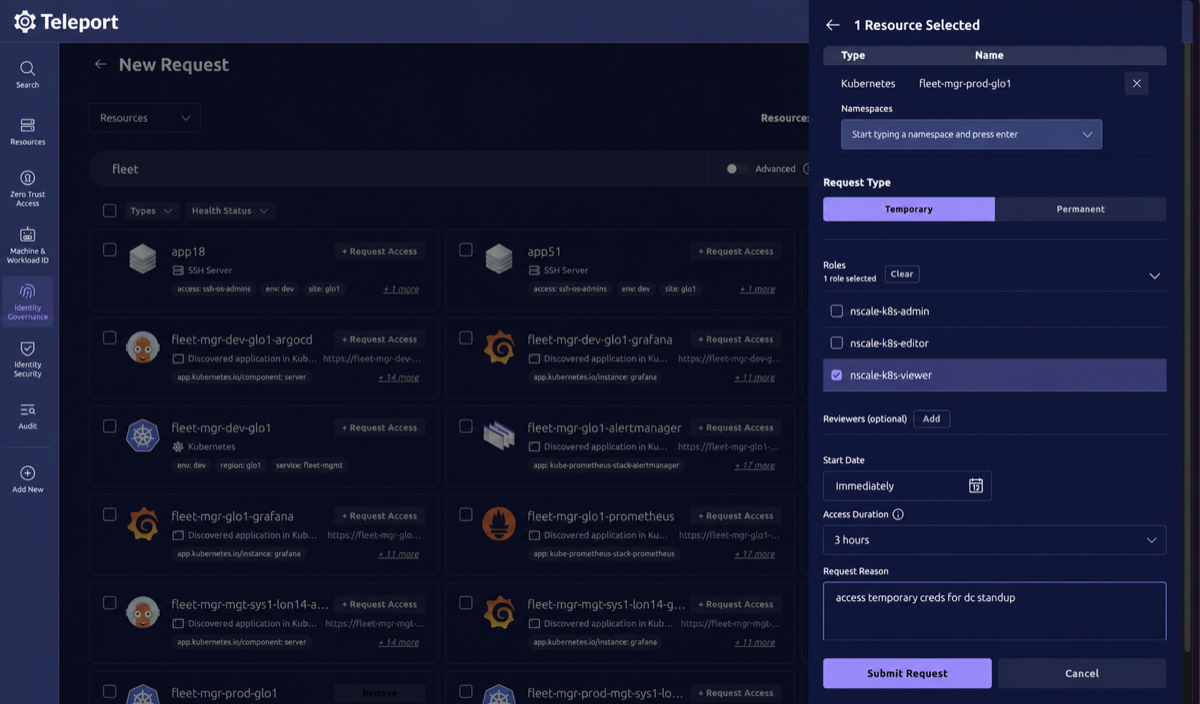This screenshot has width=1200, height=704.
Task: Request Access to fleet-mgr-dev-glo1
Action: tap(380, 427)
